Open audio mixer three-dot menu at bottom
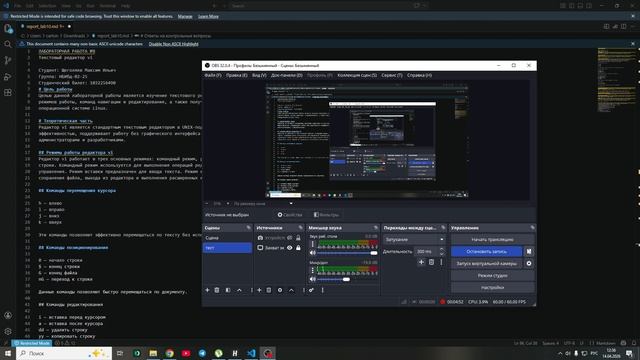The image size is (640, 360). coord(322,290)
